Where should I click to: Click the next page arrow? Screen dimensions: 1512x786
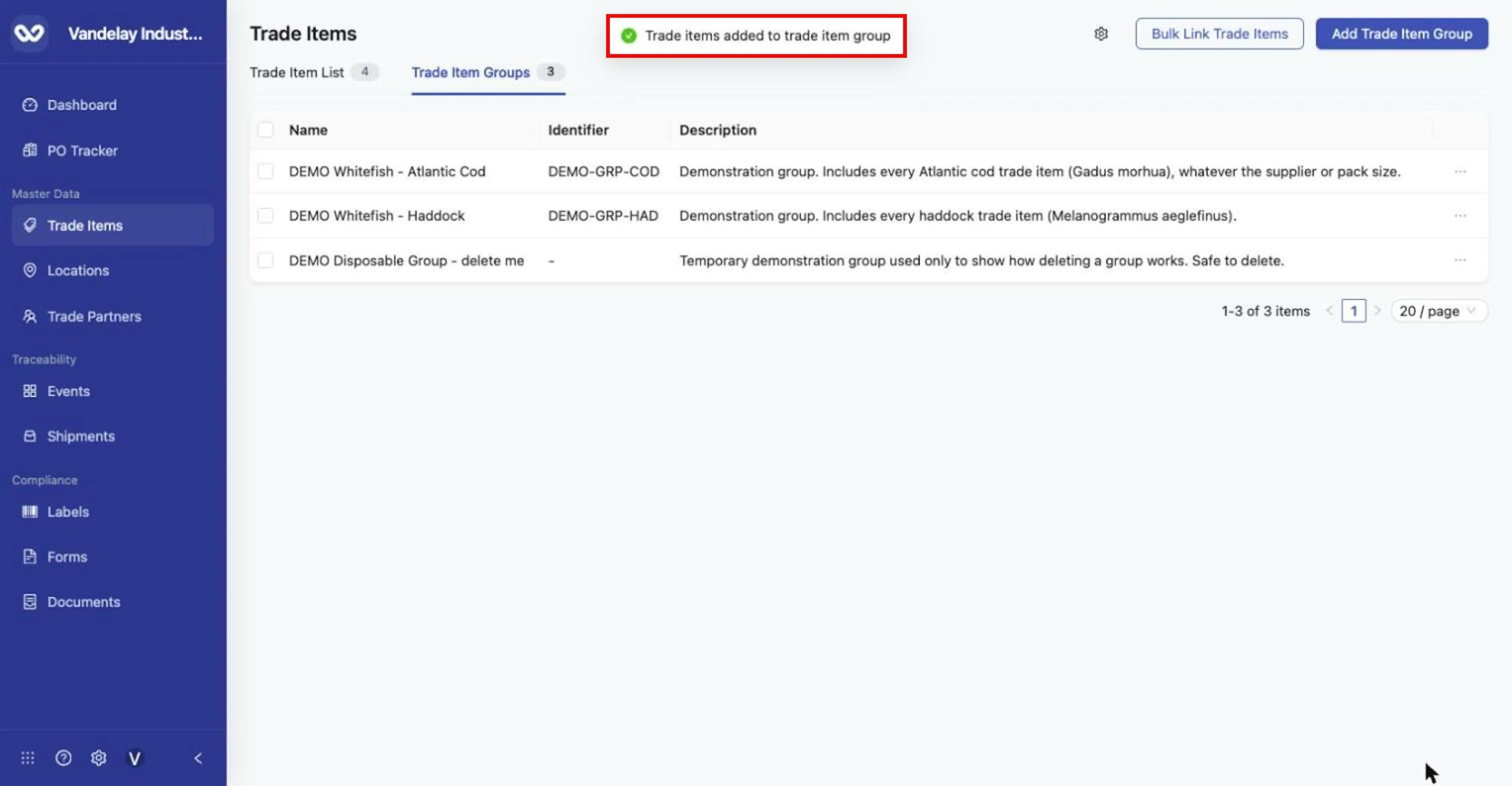pos(1378,311)
